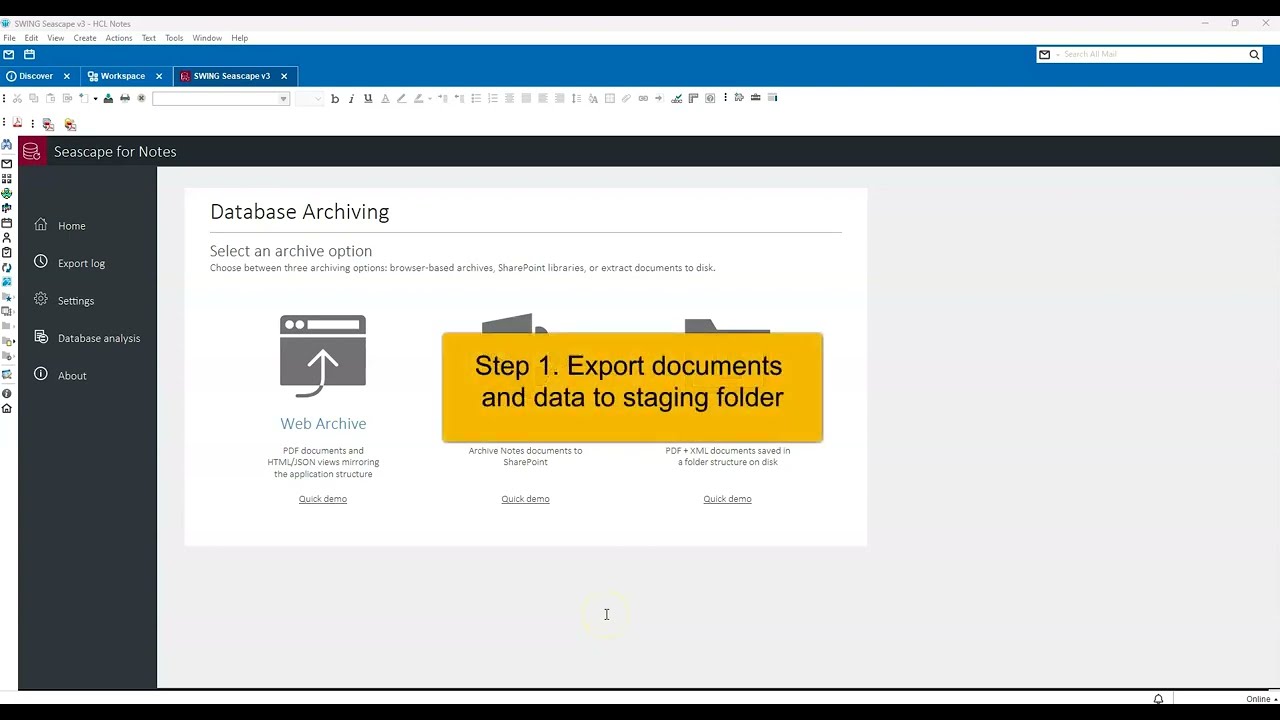The image size is (1280, 720).
Task: Click the Underline formatting icon
Action: click(368, 98)
